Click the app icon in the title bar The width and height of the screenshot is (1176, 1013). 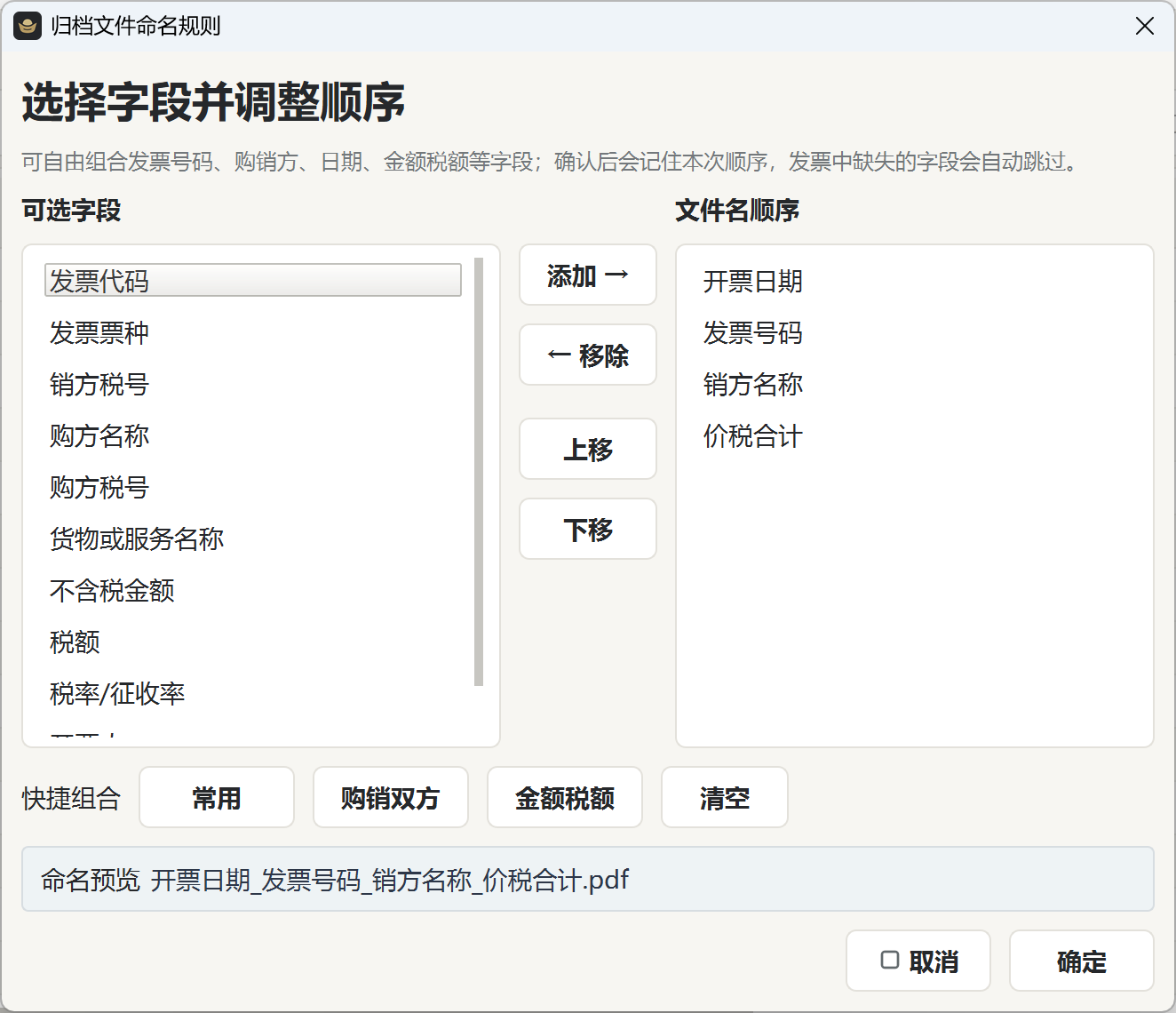pos(28,26)
